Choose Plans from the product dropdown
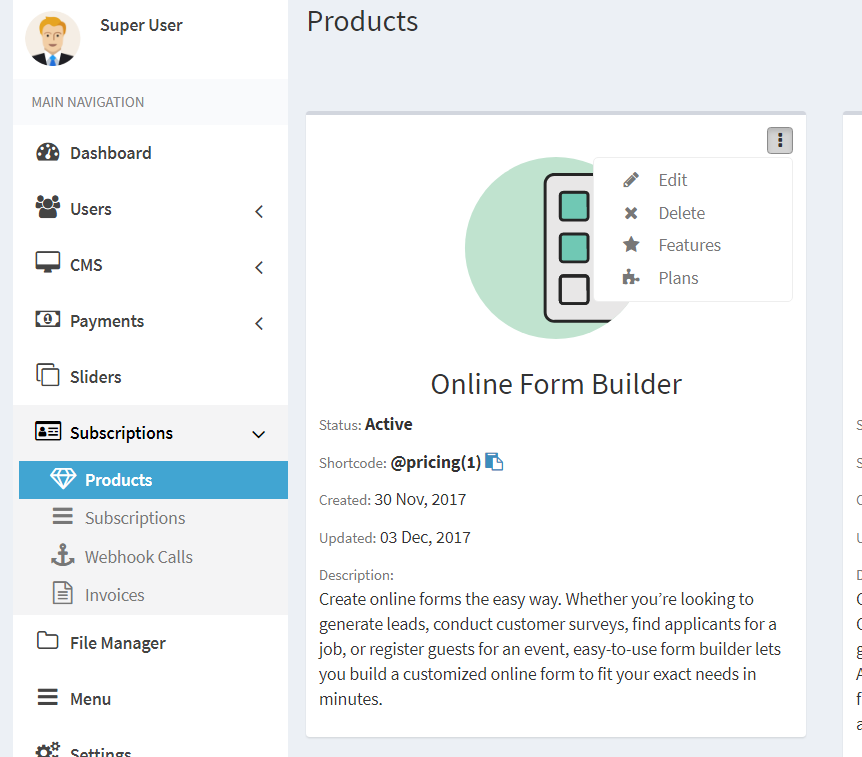Viewport: 862px width, 757px height. point(678,278)
